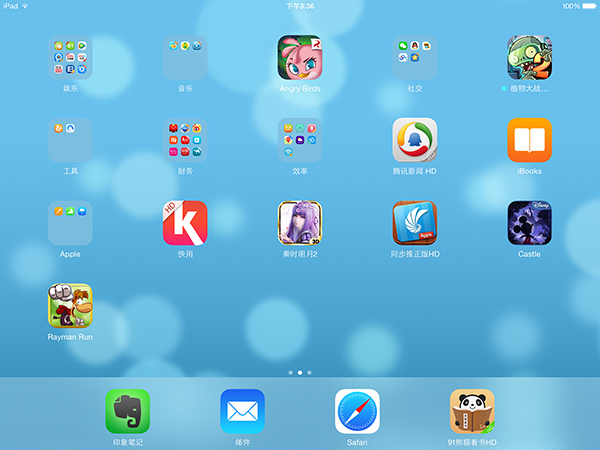Open the 工具 folder

70,140
